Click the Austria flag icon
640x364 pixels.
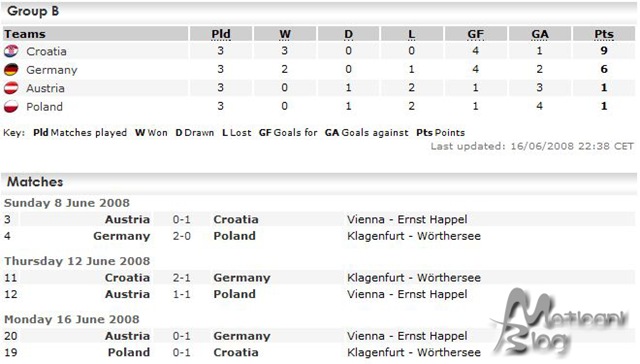click(x=11, y=88)
